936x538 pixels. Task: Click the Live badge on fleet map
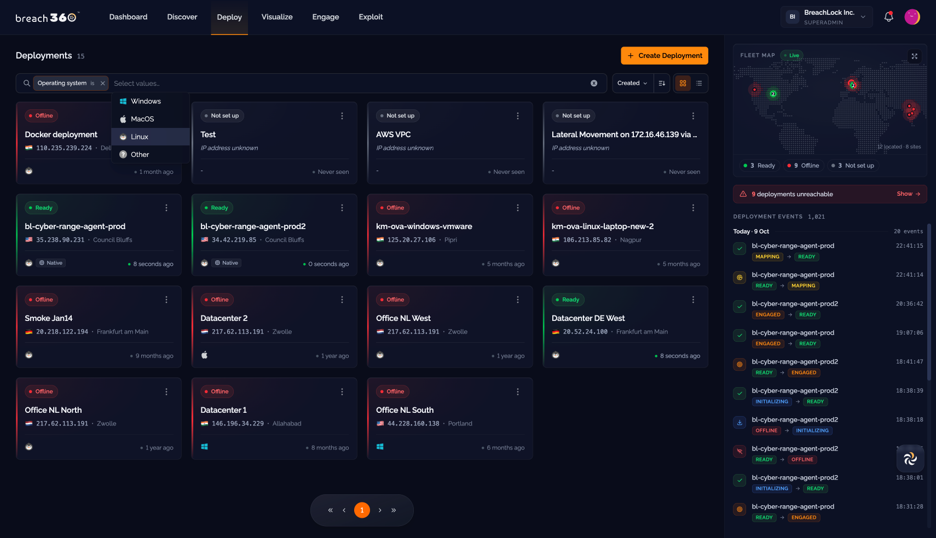point(792,56)
